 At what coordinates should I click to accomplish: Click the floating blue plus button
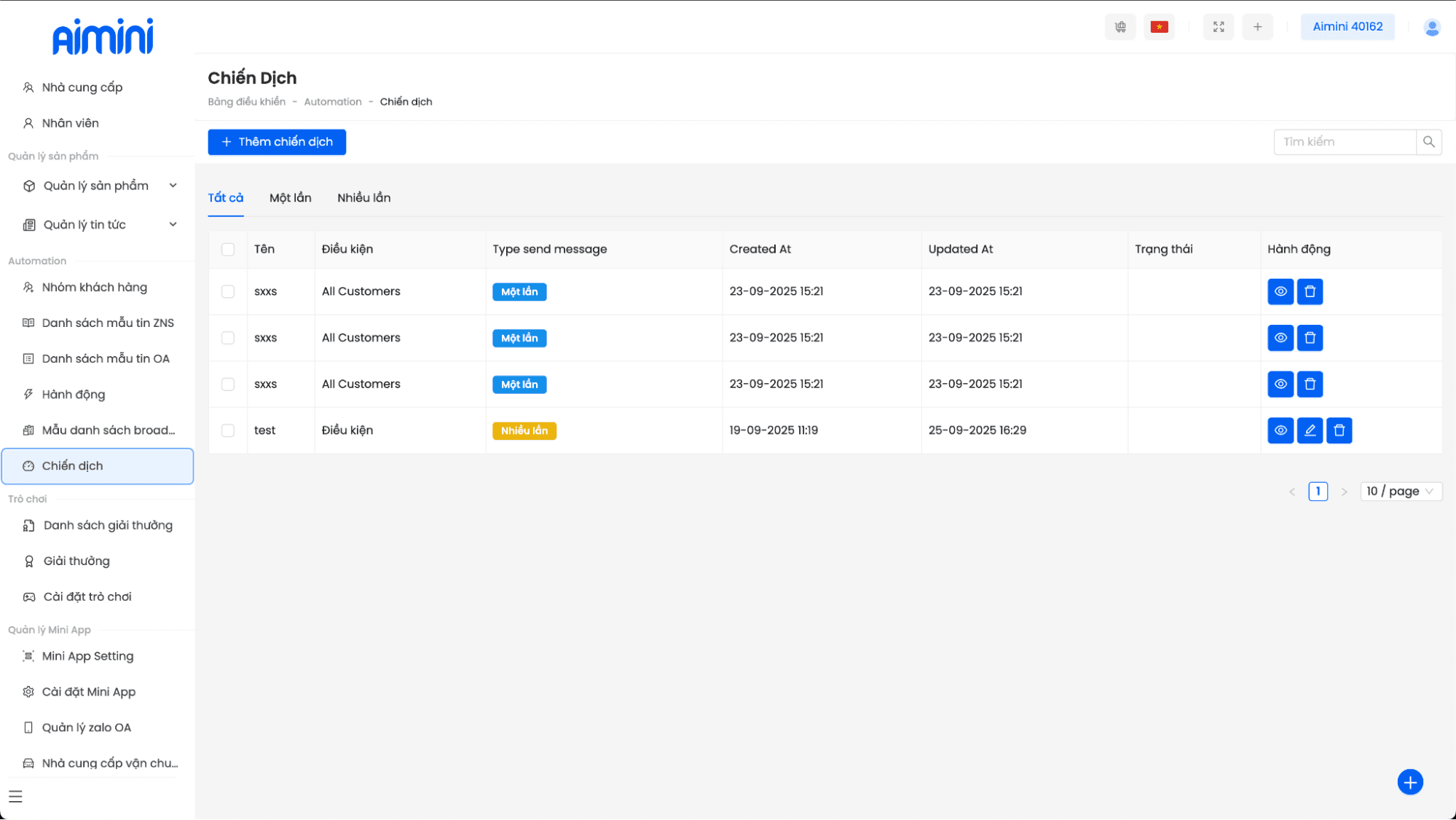(1409, 782)
